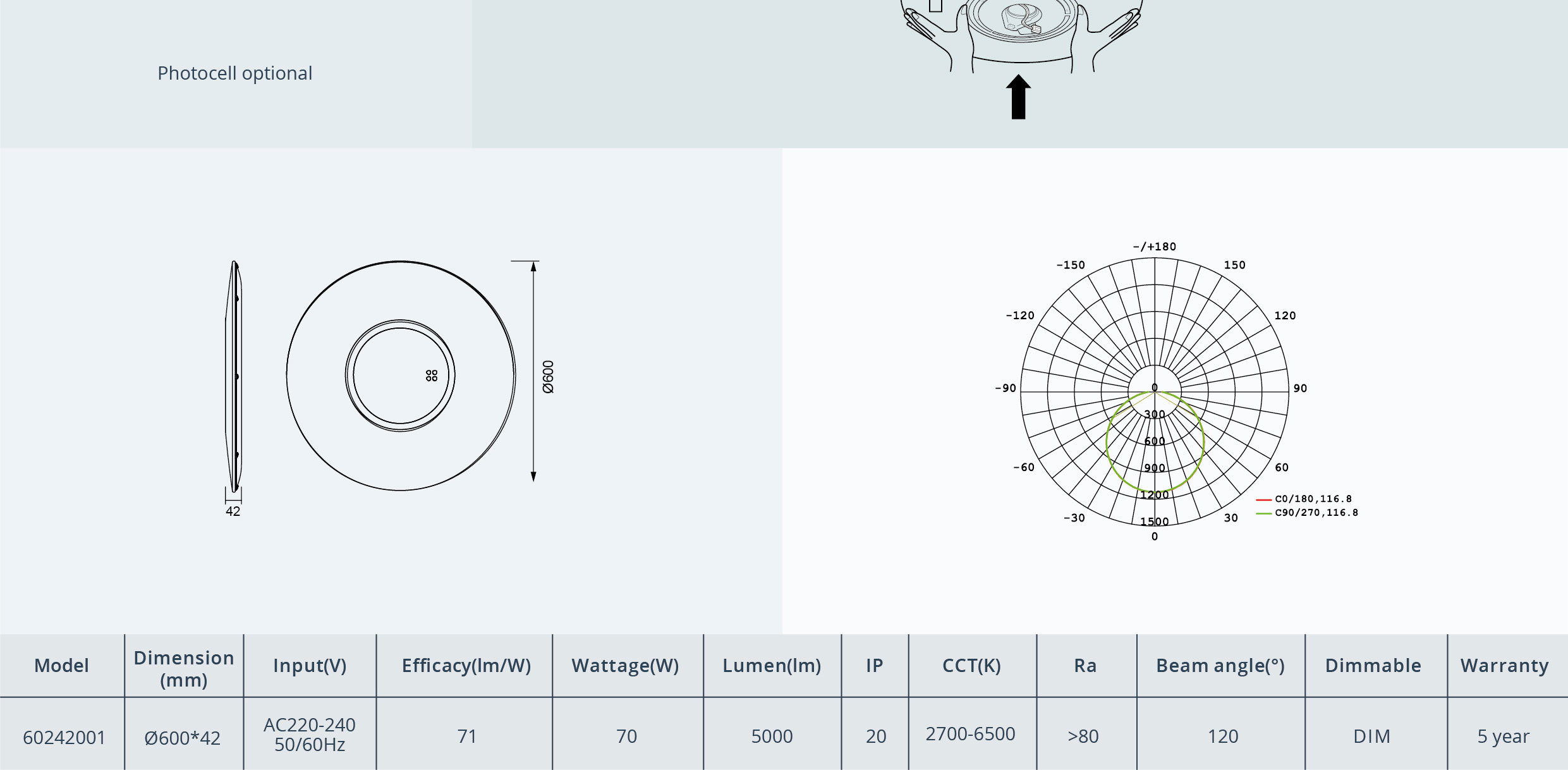The width and height of the screenshot is (1568, 770).
Task: Click the Model column header
Action: (61, 666)
